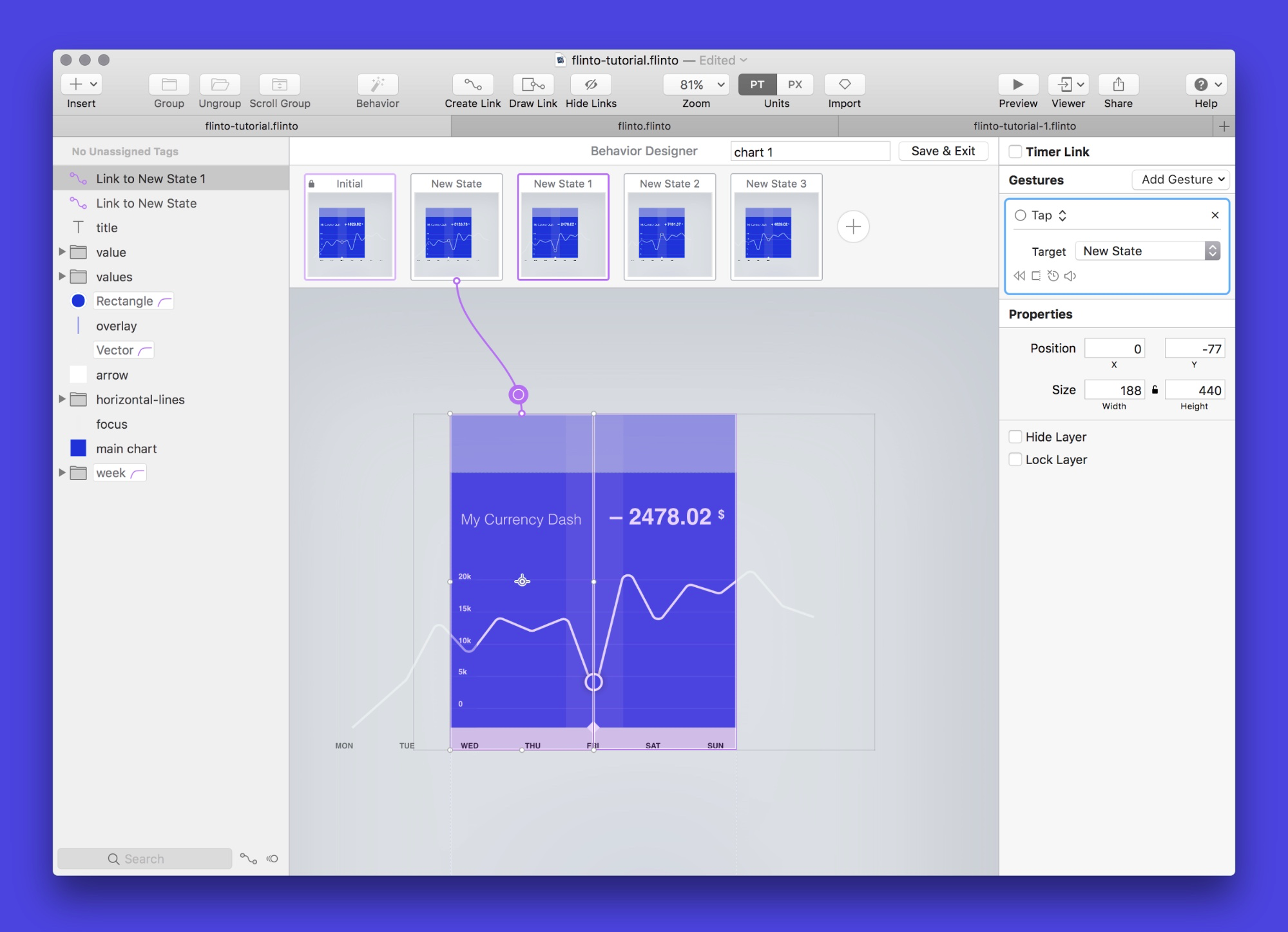
Task: Click the Vector layer easing curve icon
Action: tap(145, 351)
